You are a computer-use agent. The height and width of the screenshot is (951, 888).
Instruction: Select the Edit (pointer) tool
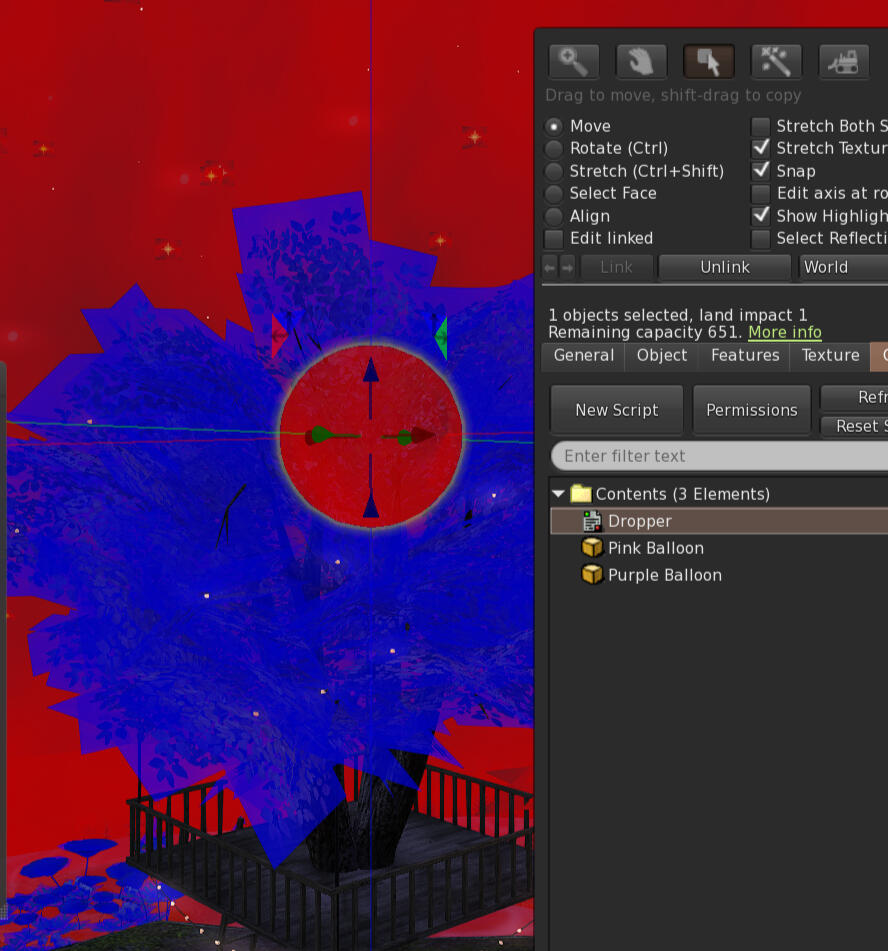[709, 62]
